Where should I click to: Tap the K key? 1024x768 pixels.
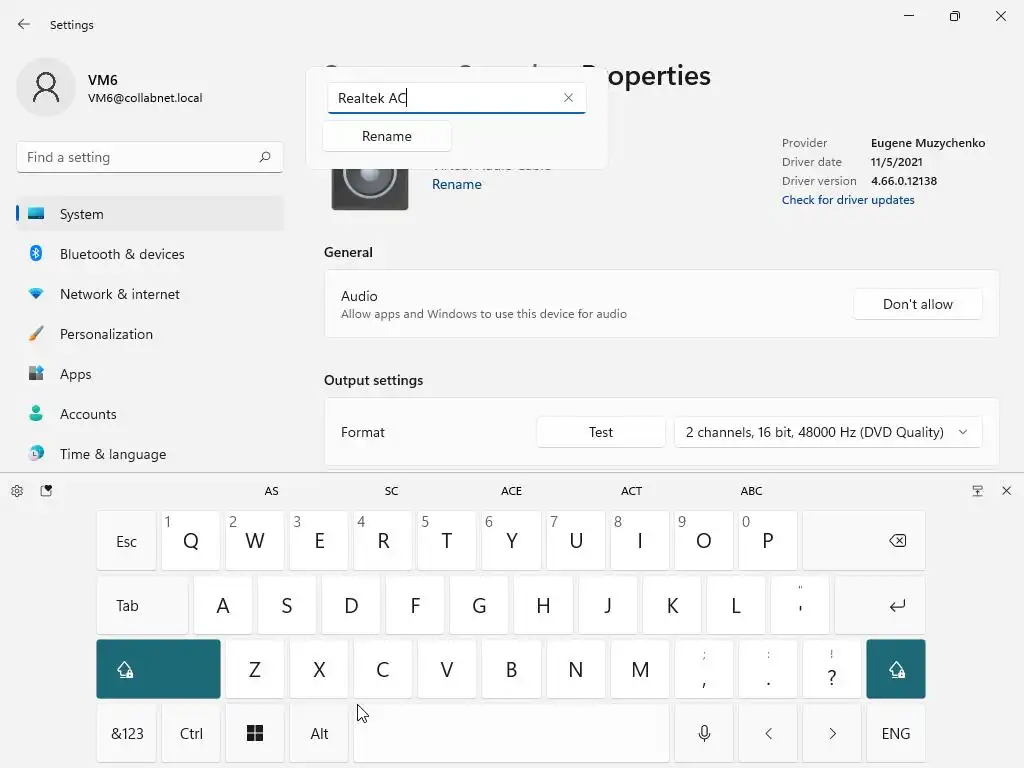671,605
